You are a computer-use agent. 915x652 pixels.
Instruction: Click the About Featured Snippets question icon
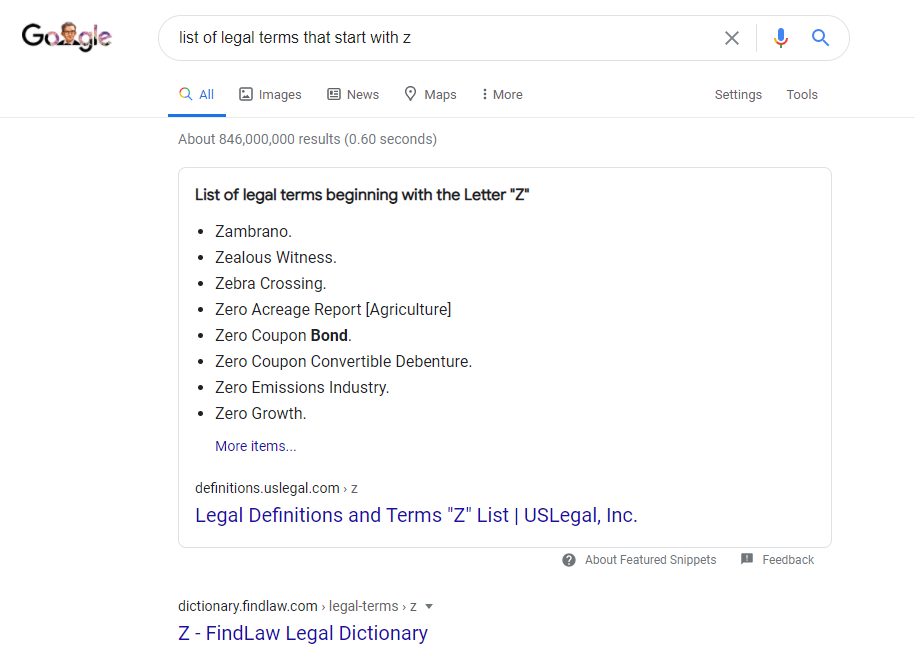click(x=569, y=560)
